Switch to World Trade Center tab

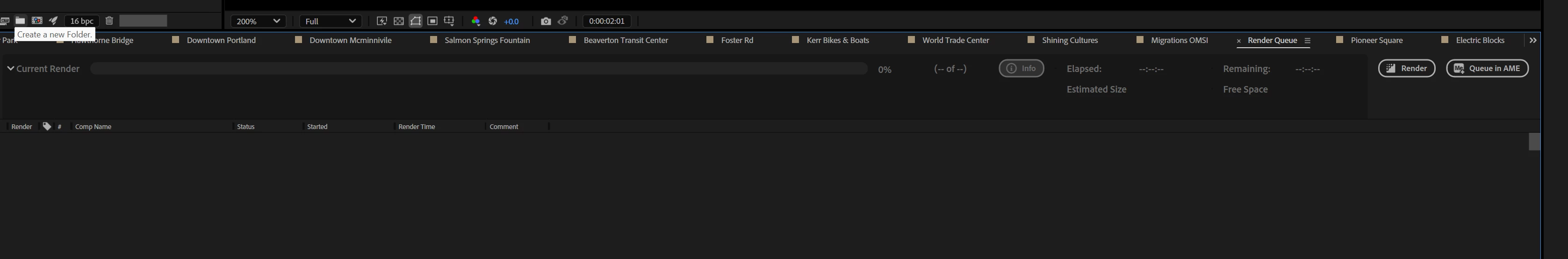(956, 40)
